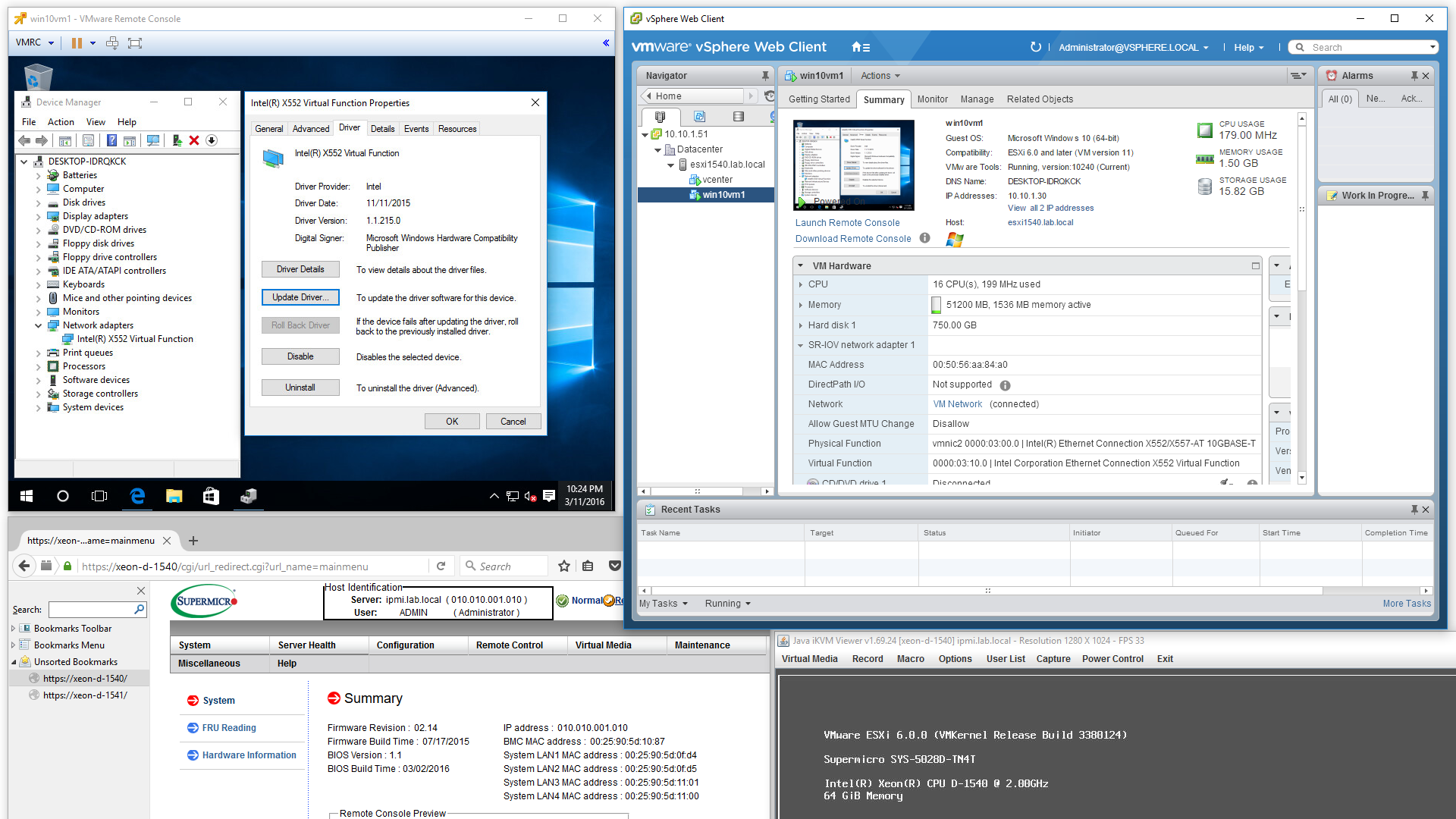Open the Monitor tab for win10vm1

tap(932, 99)
